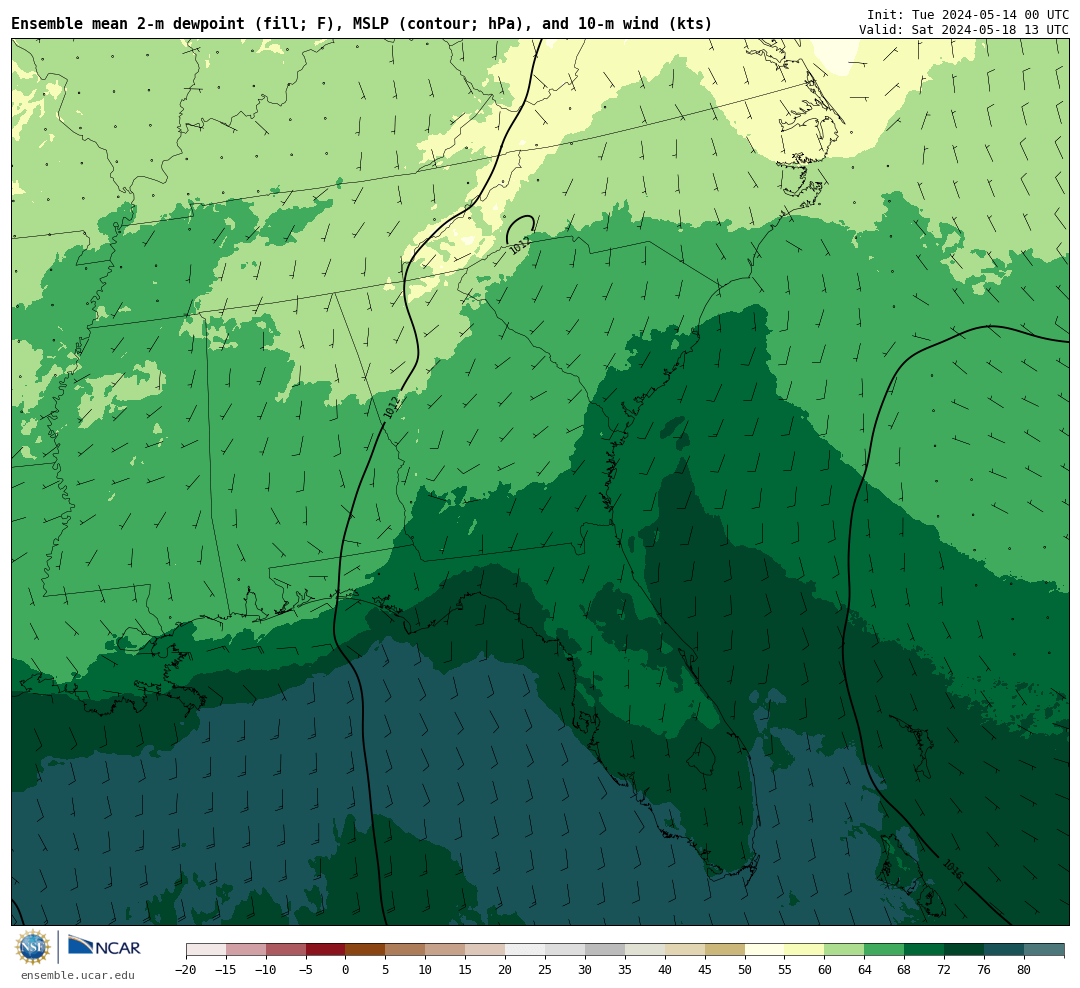Pick the 5 to 10 colorbar swatch

pos(406,949)
